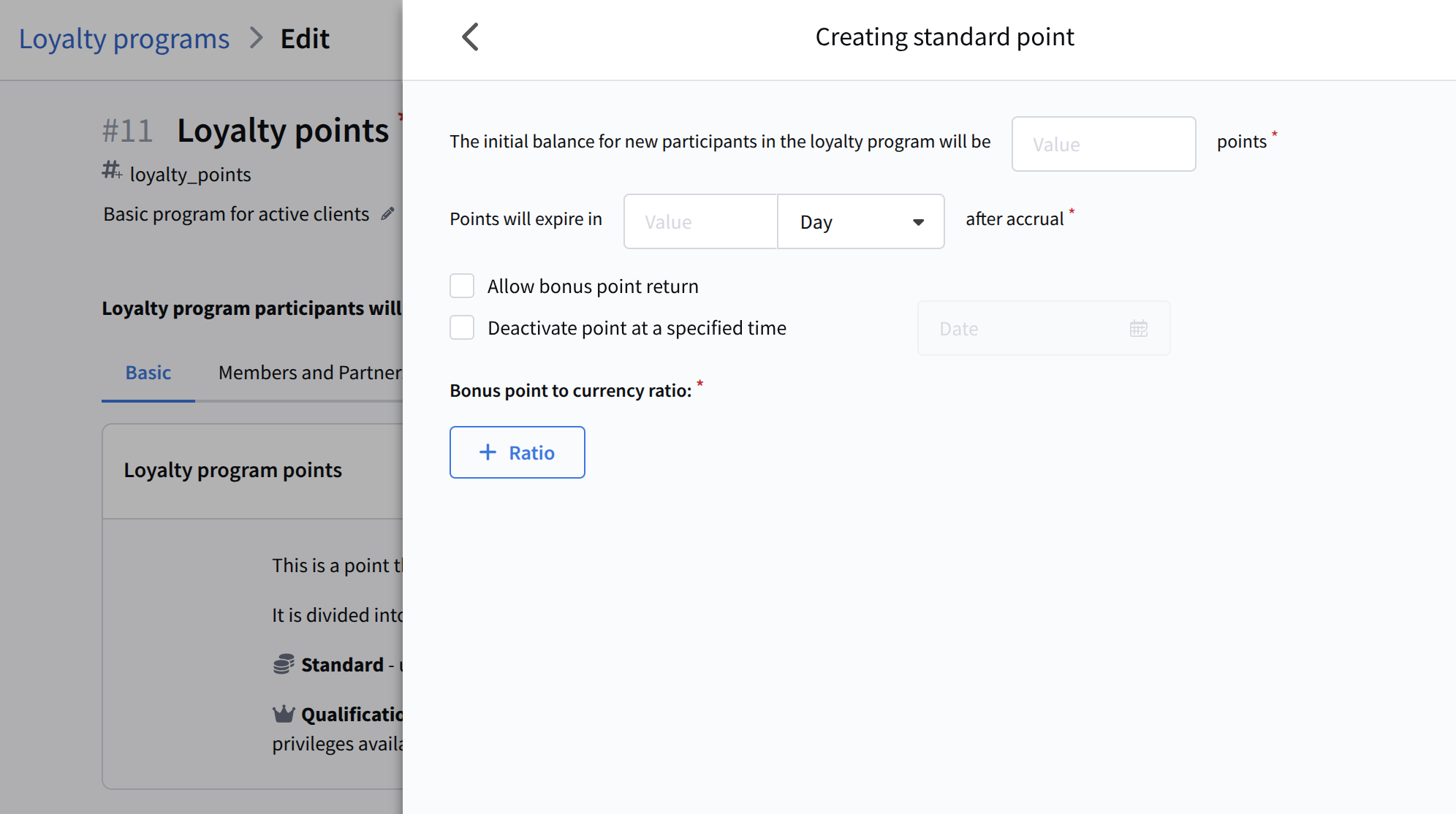Click the points expiry Value input

tap(699, 221)
